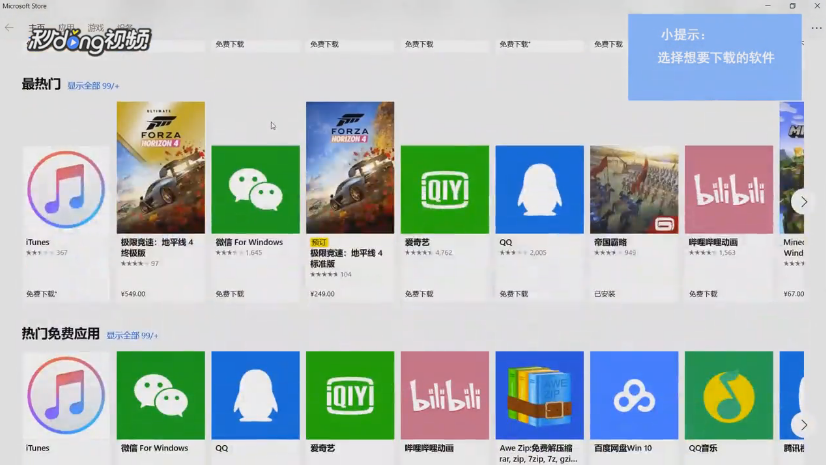Image resolution: width=826 pixels, height=465 pixels.
Task: Click the 最热门 section heading
Action: tap(41, 84)
